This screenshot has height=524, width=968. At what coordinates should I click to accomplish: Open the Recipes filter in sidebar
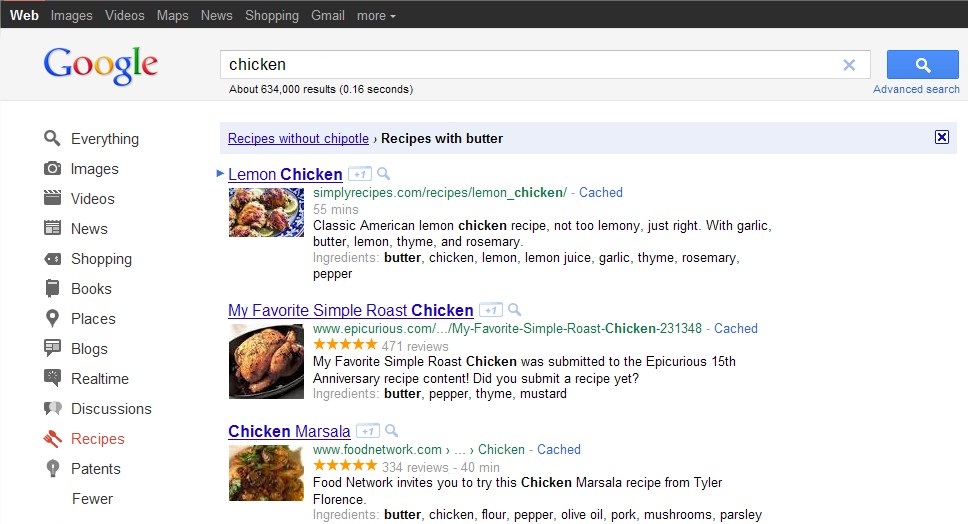point(97,439)
